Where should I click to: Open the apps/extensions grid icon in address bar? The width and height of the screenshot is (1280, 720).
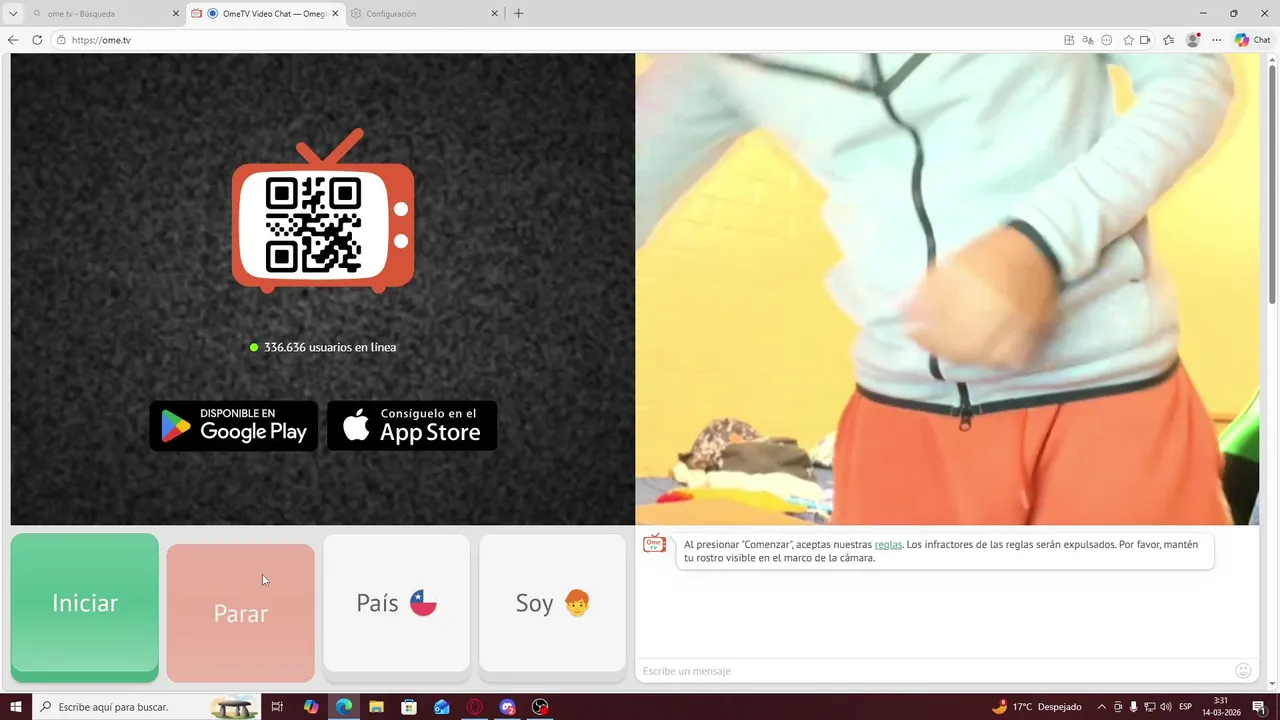click(1069, 40)
